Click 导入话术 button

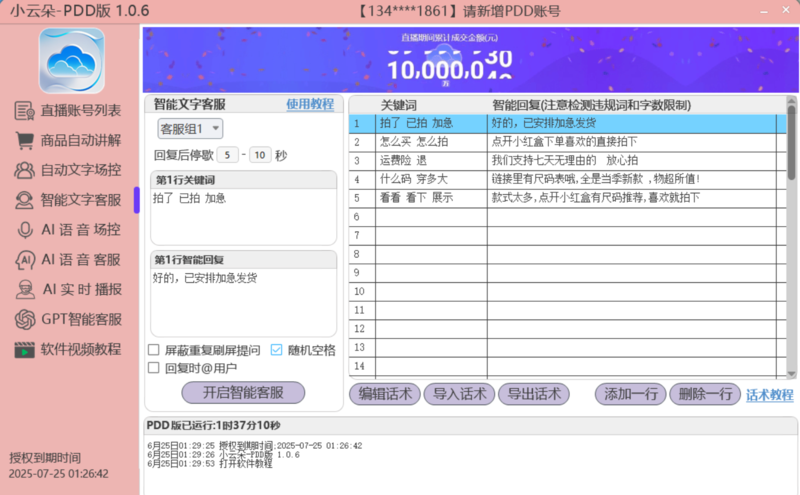(459, 394)
